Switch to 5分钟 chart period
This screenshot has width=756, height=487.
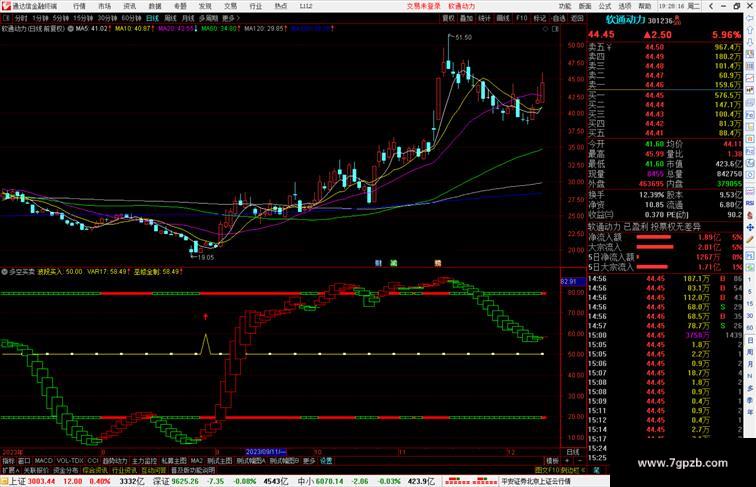[x=61, y=18]
